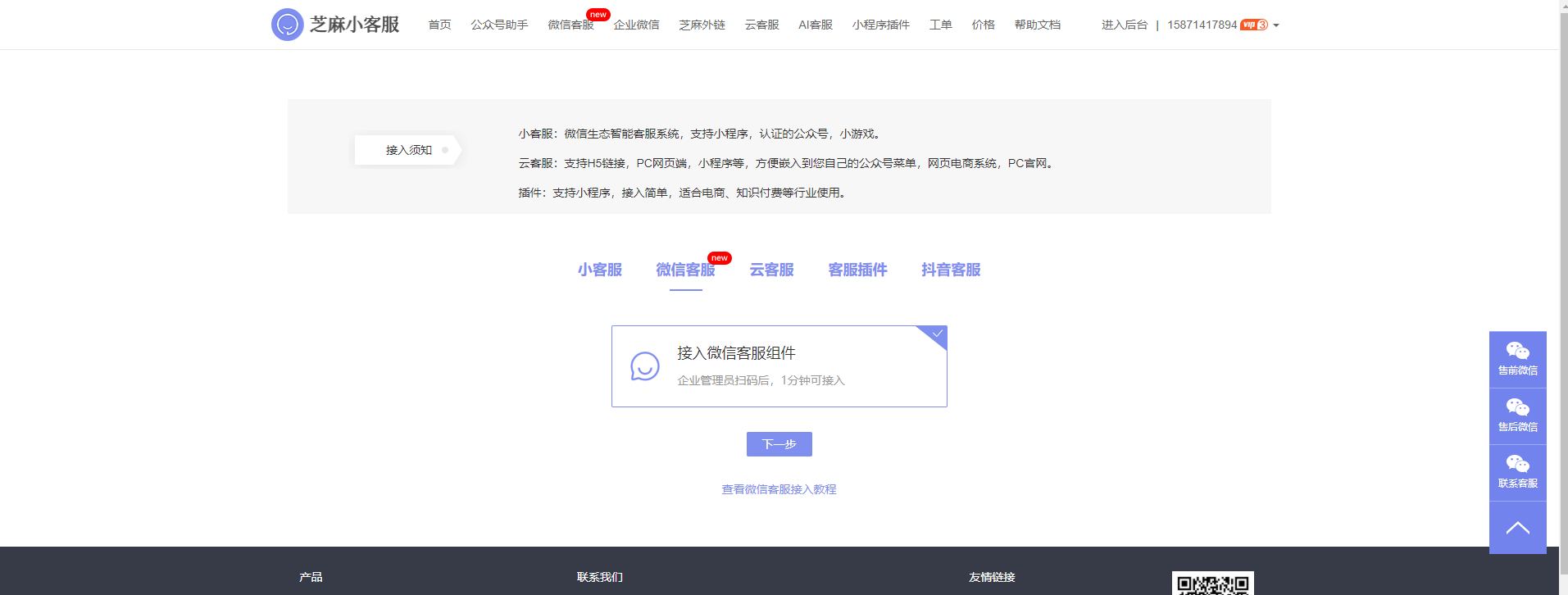
Task: Click the 插件 description line in notice
Action: (x=684, y=193)
